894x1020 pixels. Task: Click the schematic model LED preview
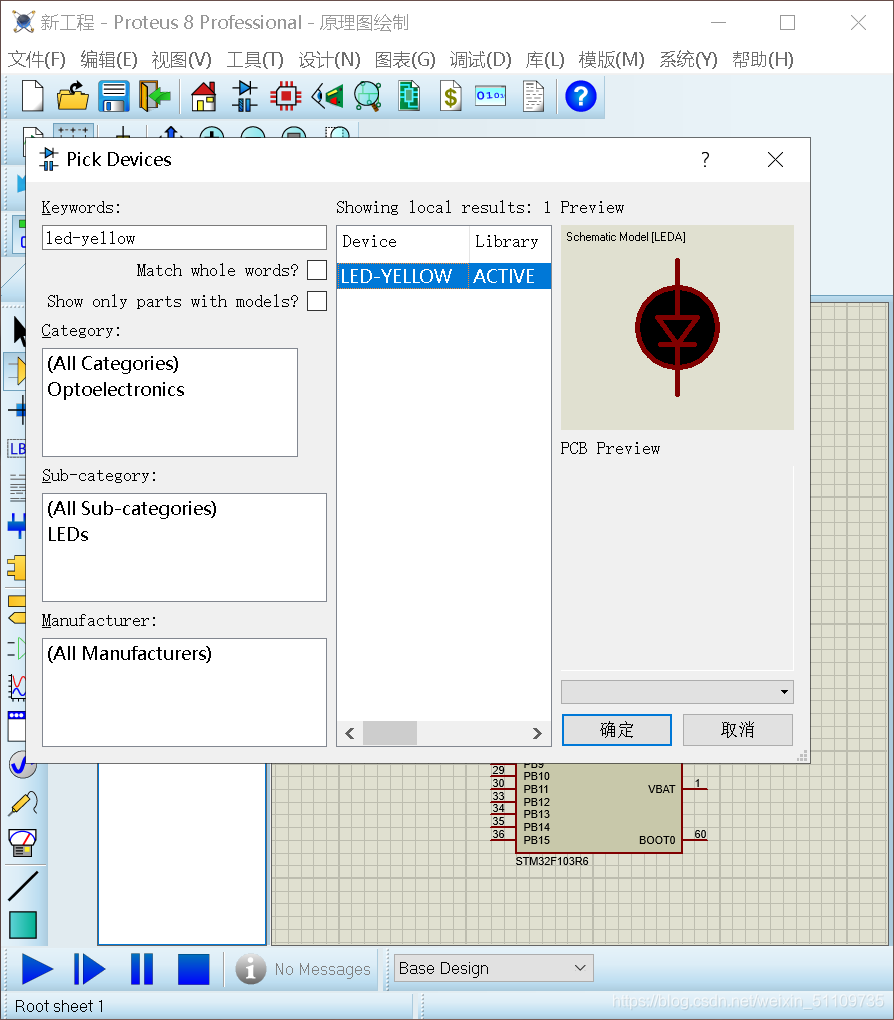[677, 327]
